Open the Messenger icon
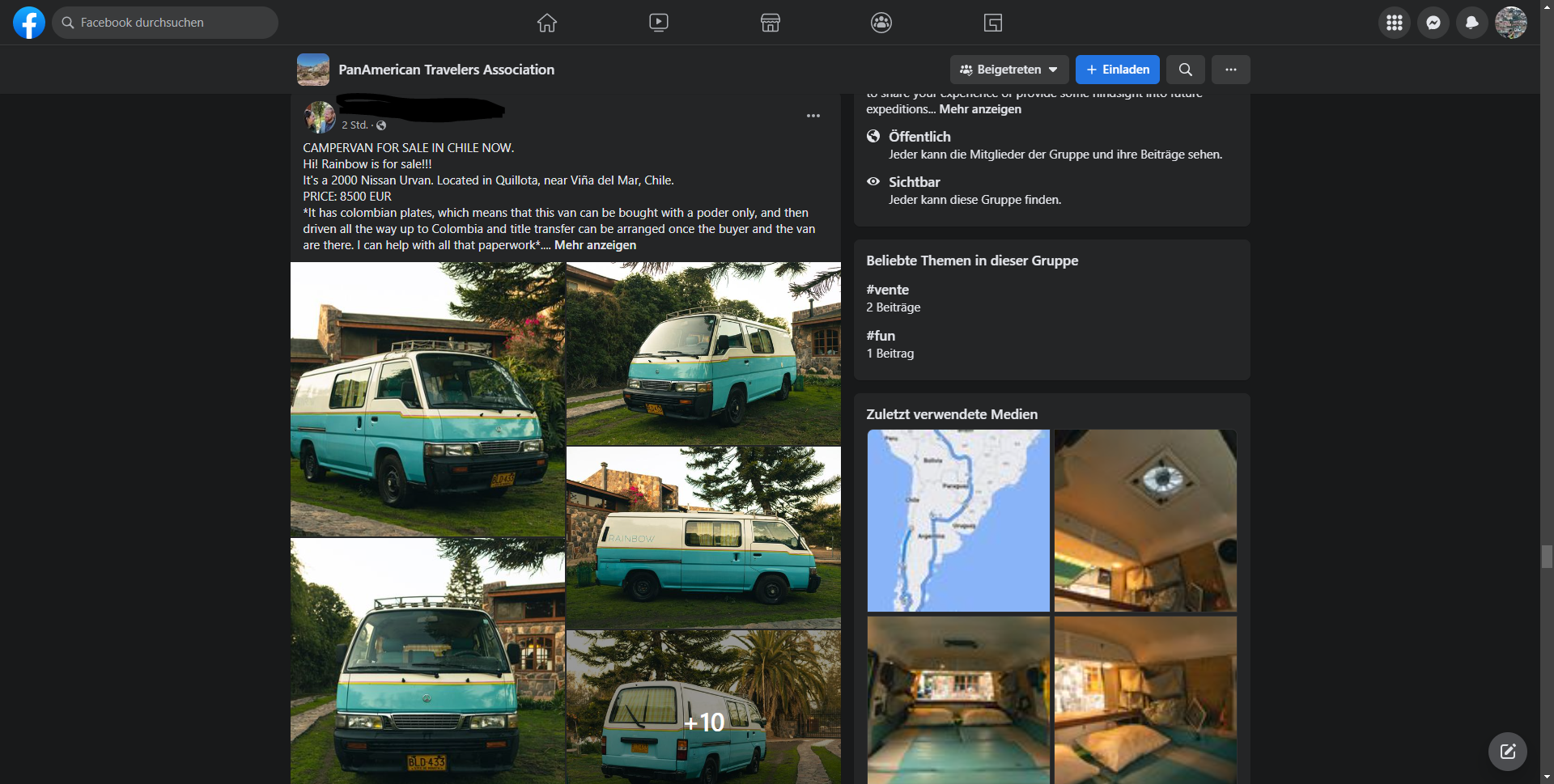Viewport: 1554px width, 784px height. click(1433, 23)
